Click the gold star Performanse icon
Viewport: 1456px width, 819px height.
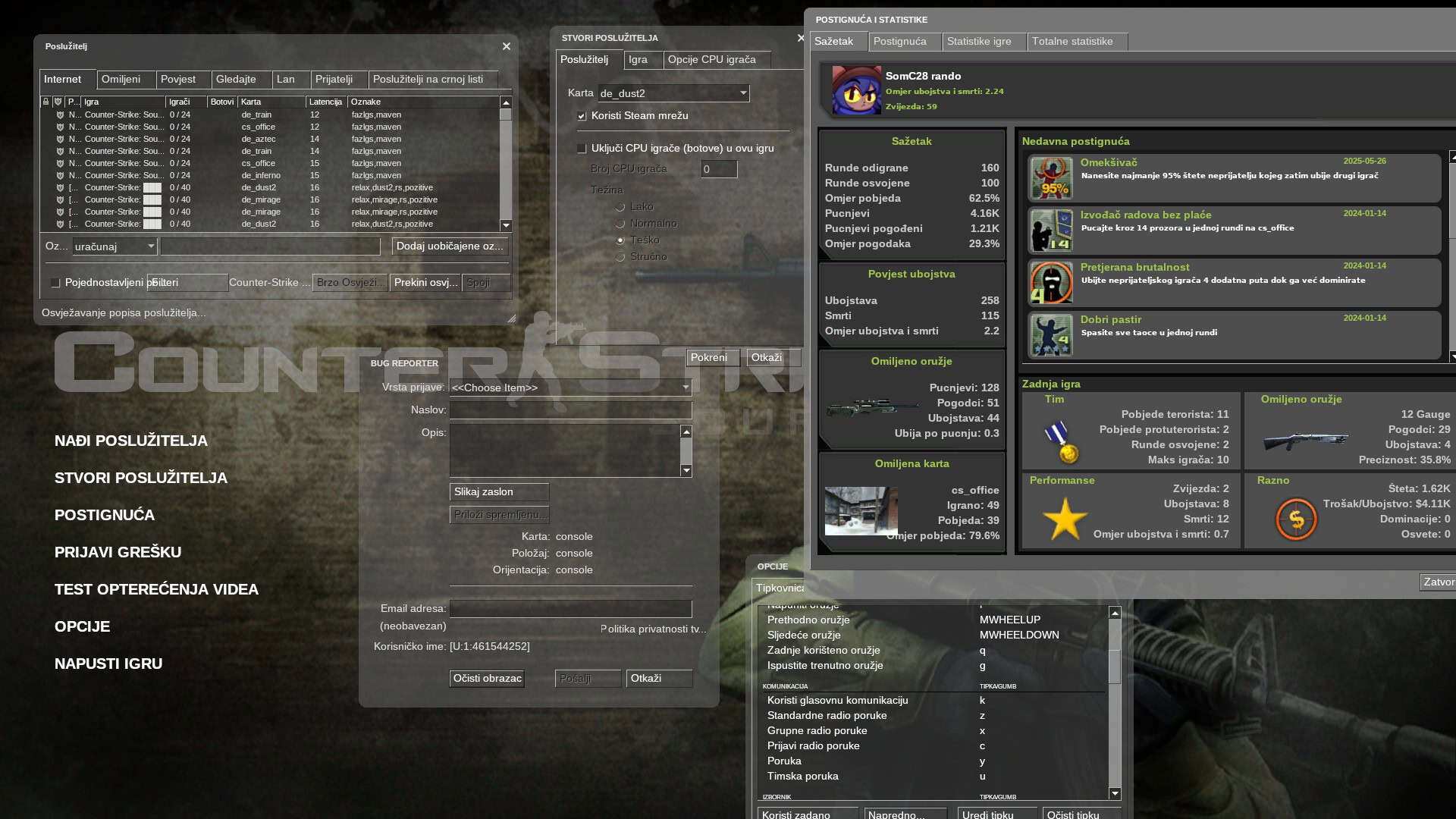(1065, 519)
